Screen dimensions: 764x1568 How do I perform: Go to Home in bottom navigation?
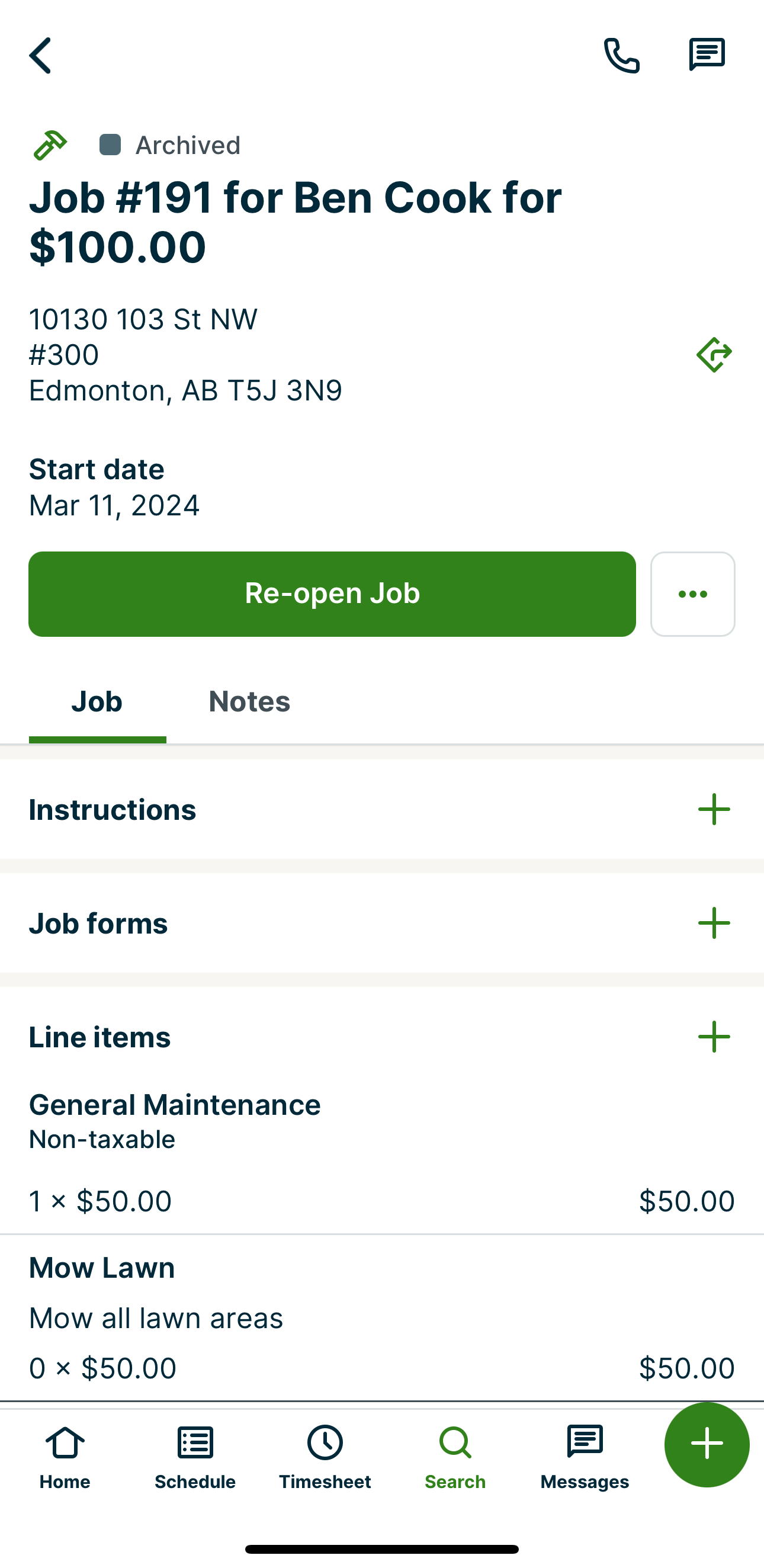pyautogui.click(x=65, y=1455)
